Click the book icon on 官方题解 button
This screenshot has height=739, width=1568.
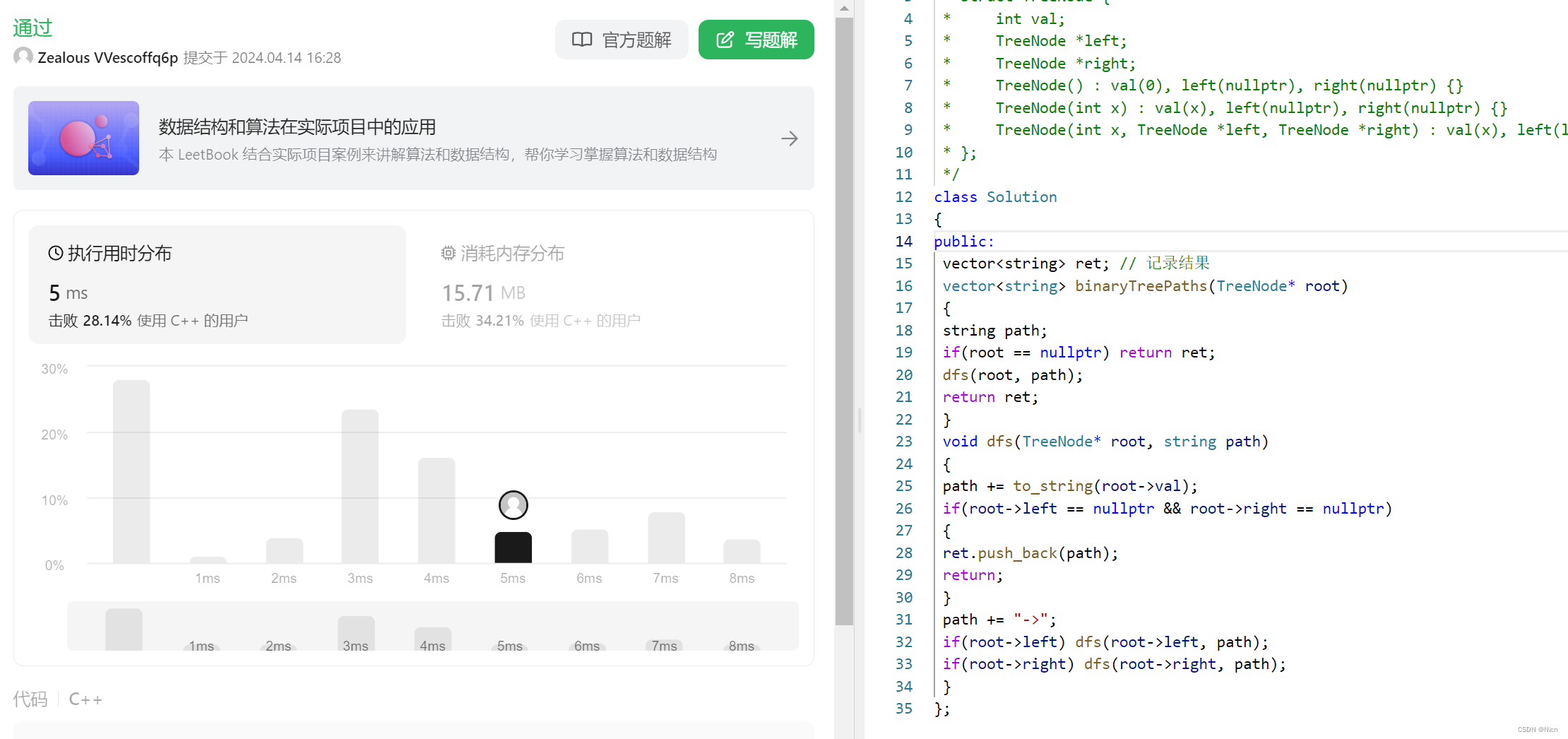(582, 40)
